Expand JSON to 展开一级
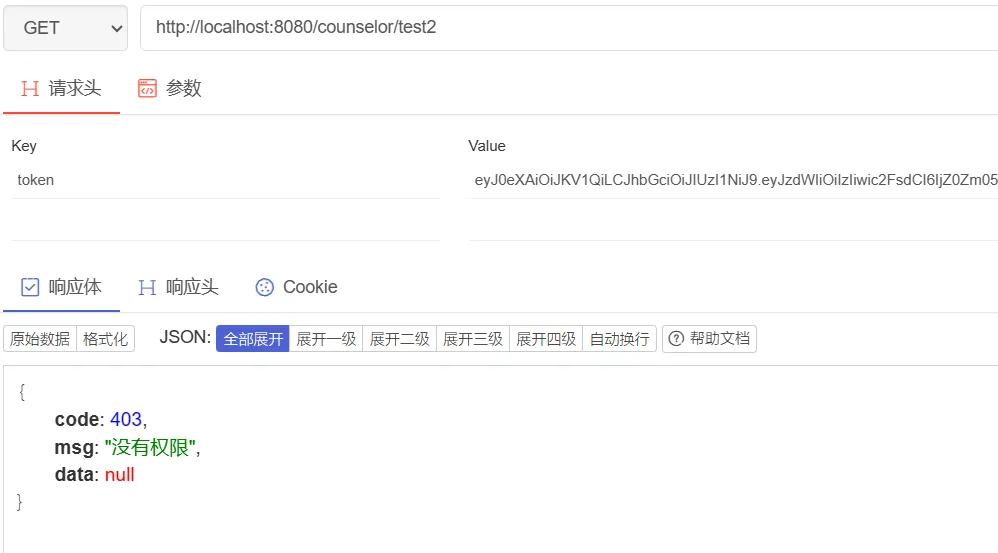998x553 pixels. 326,339
